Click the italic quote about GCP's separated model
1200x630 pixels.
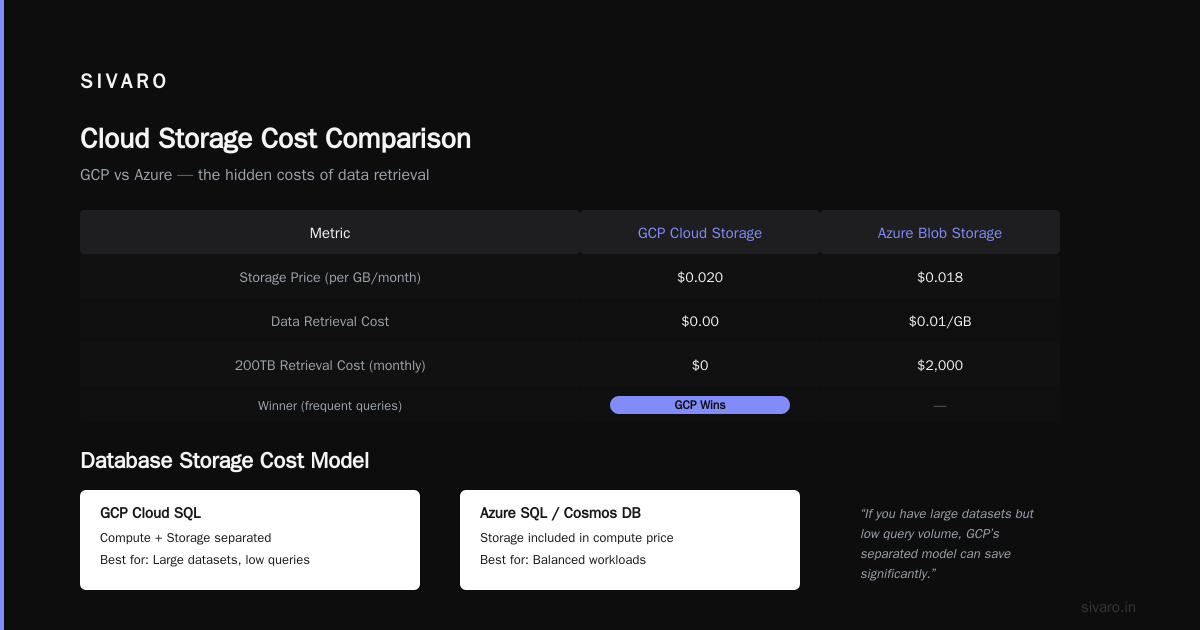[x=947, y=543]
